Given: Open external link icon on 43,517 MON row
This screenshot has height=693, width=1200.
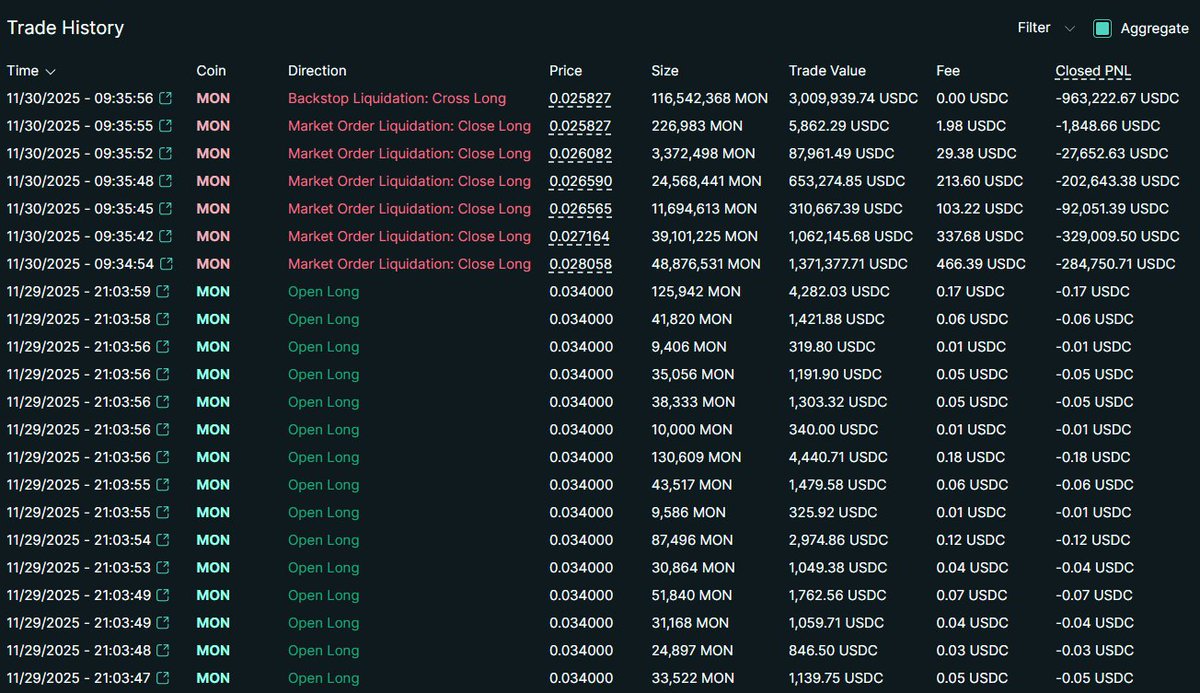Looking at the screenshot, I should coord(163,484).
